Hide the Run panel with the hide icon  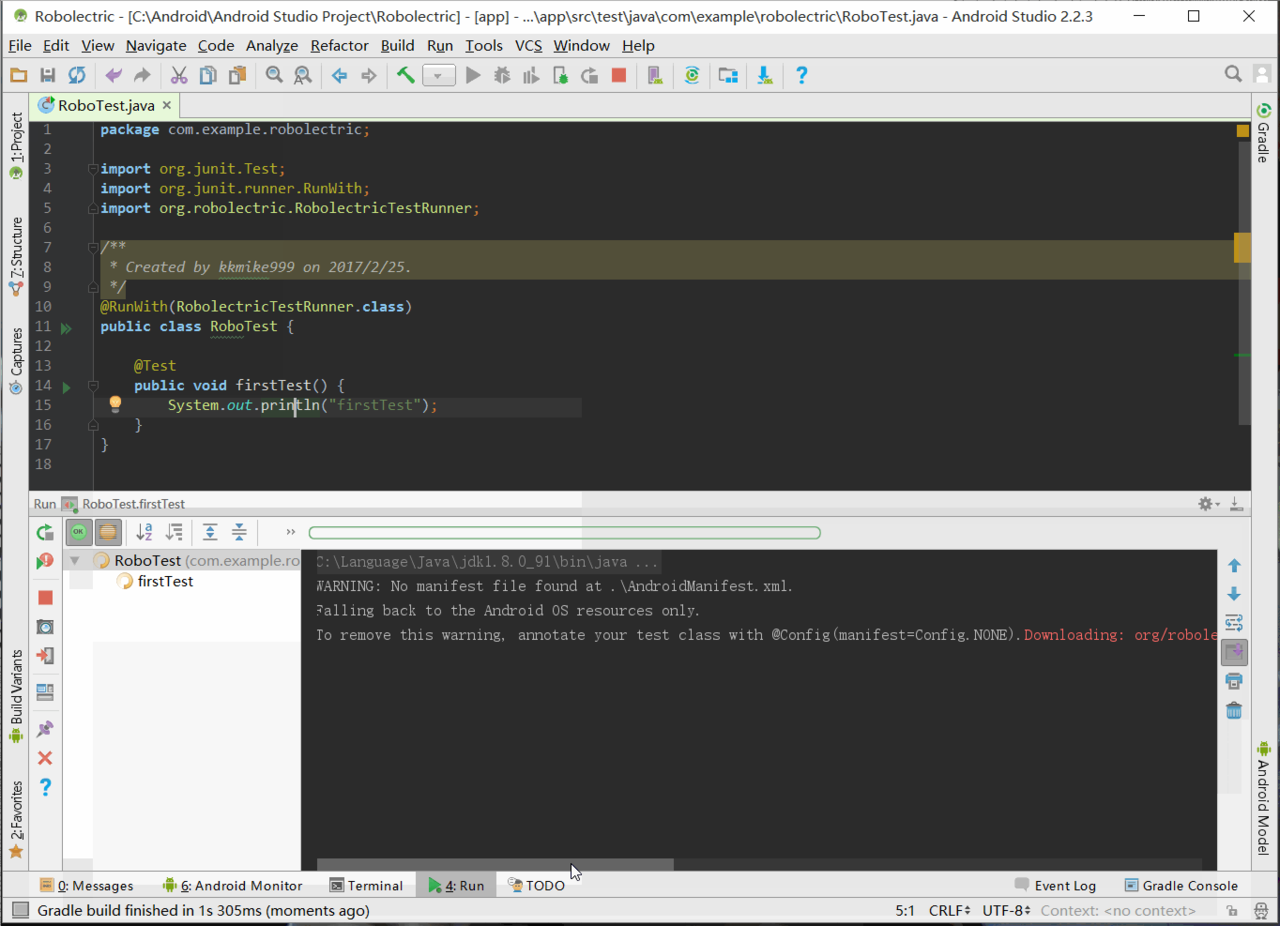(x=1236, y=504)
